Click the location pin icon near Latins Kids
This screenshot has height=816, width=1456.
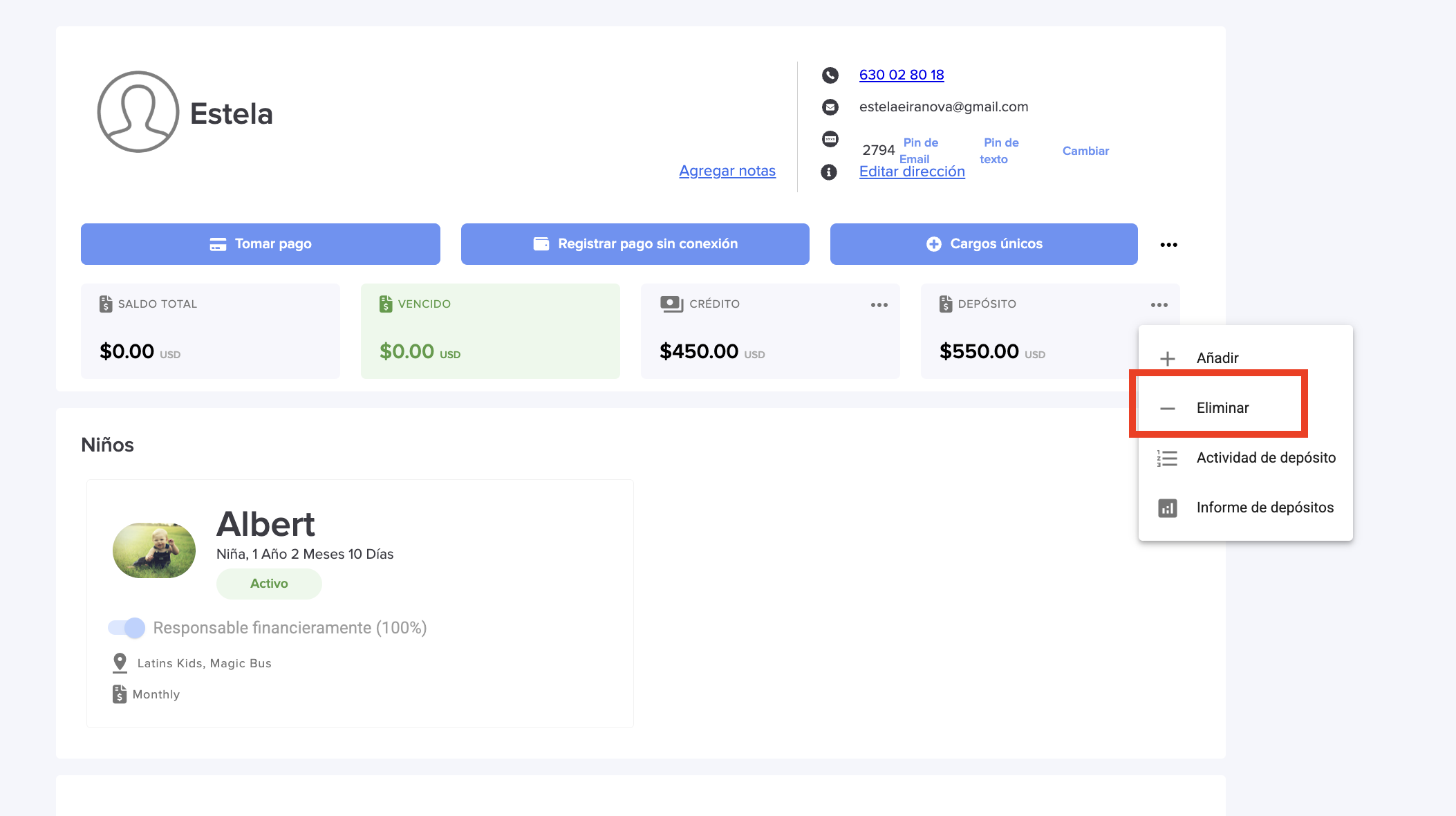coord(120,662)
